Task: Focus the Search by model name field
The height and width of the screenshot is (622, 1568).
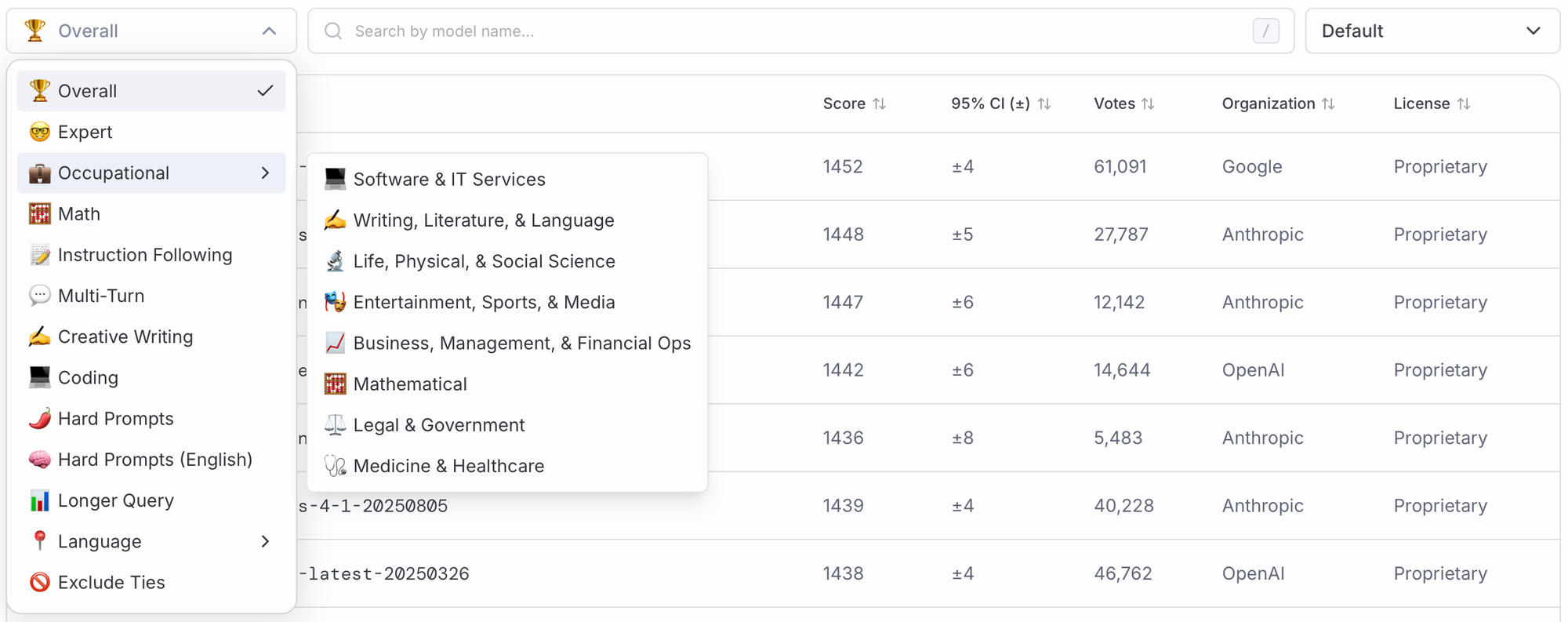Action: coord(792,31)
